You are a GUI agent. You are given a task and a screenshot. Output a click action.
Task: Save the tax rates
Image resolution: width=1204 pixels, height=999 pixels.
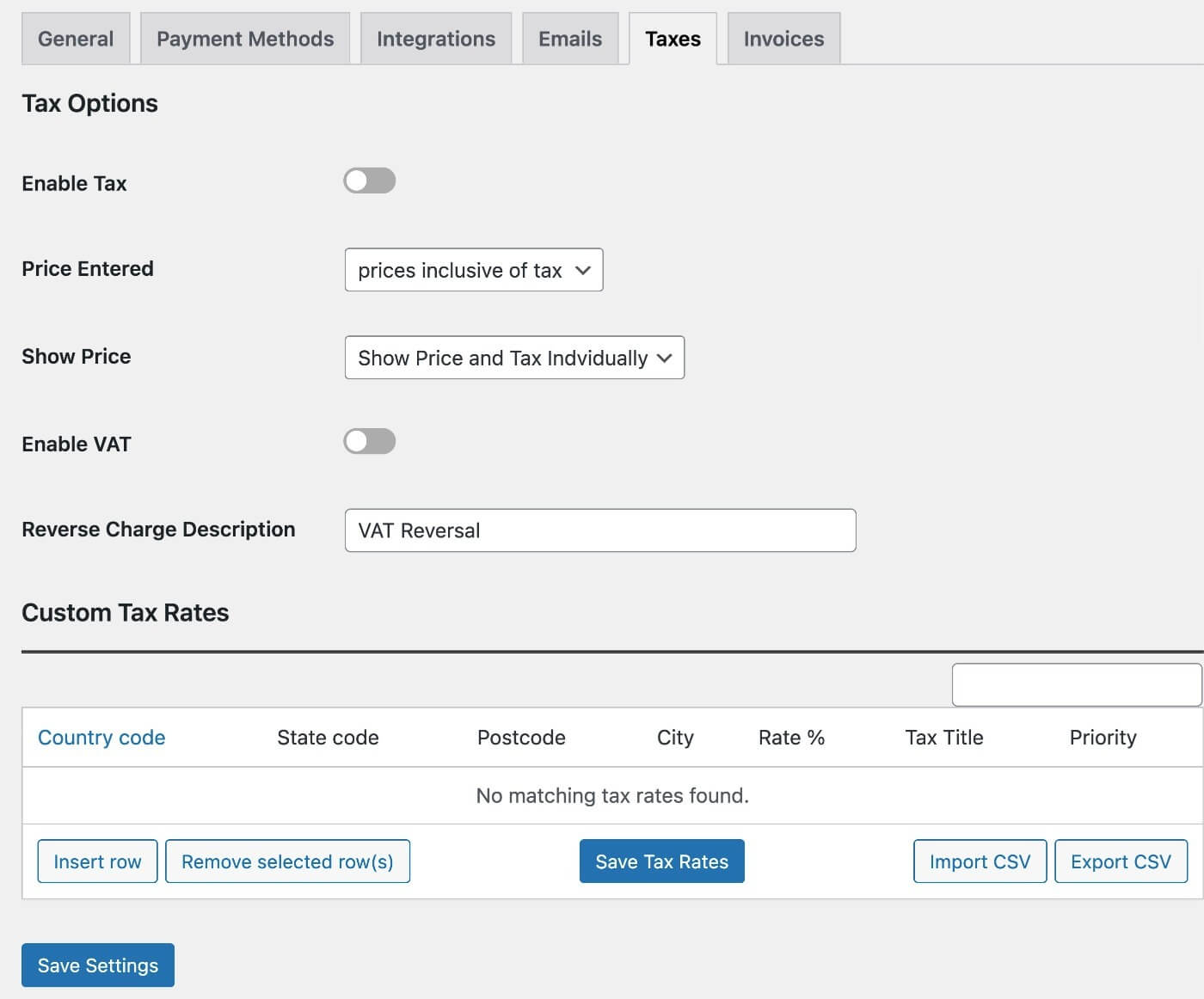point(662,861)
